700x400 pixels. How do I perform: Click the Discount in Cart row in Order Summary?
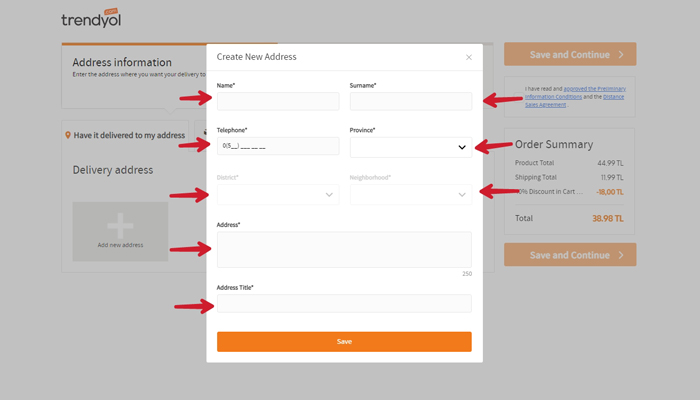(569, 191)
